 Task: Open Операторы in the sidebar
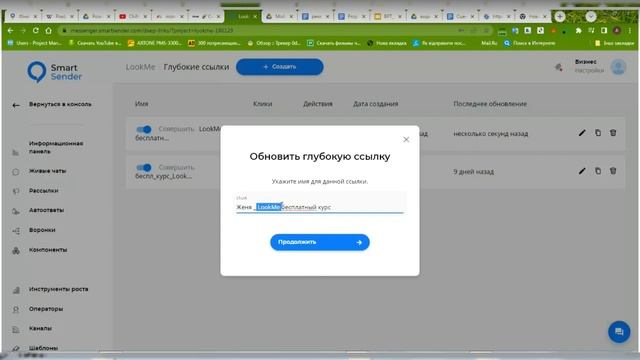[x=46, y=309]
